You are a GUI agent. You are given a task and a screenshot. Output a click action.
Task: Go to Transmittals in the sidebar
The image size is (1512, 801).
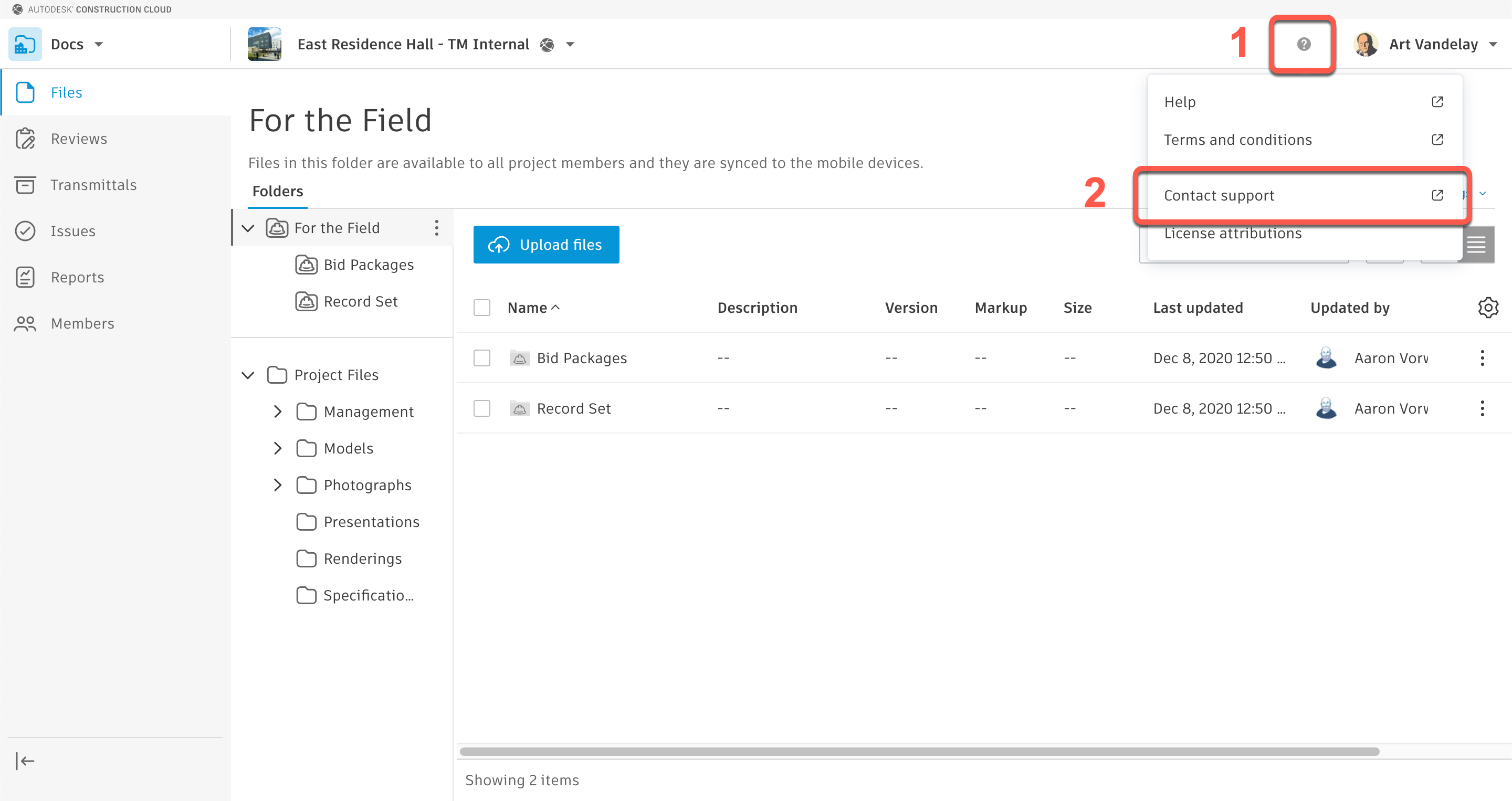click(x=93, y=185)
